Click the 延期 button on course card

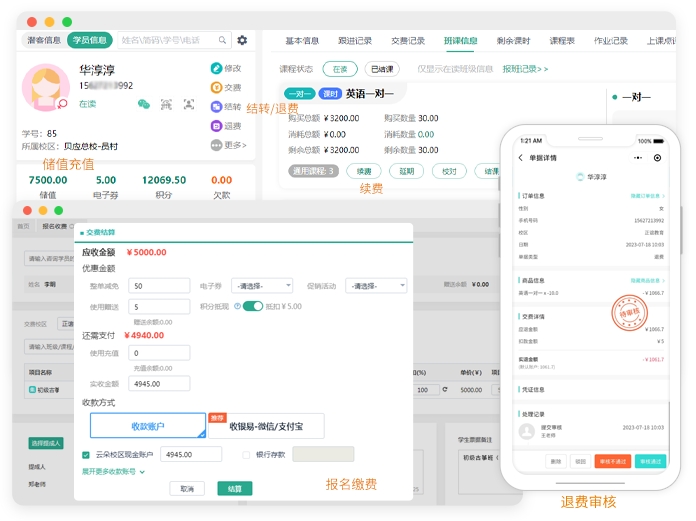click(x=407, y=171)
